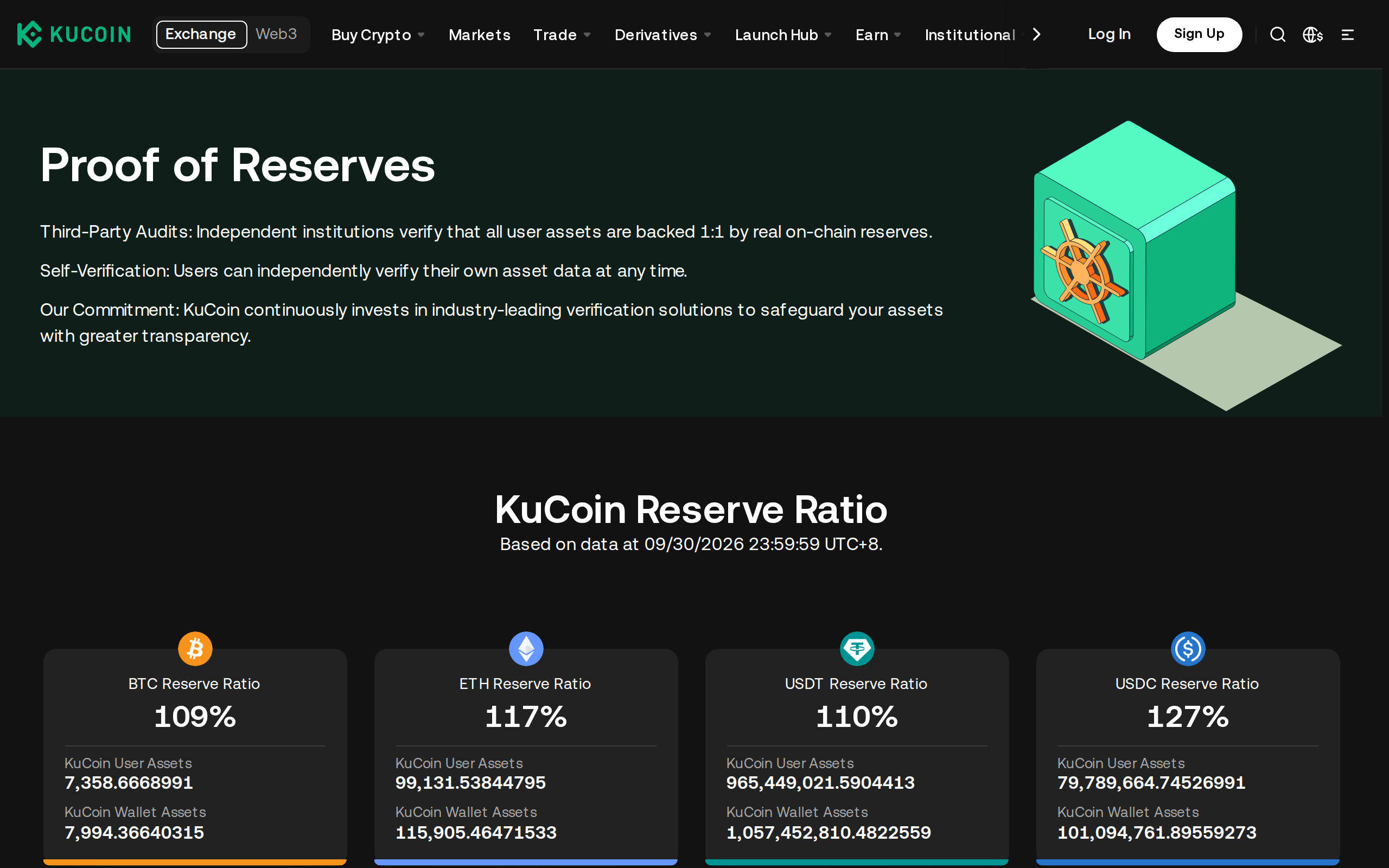
Task: Open the search magnifier icon
Action: [1277, 34]
